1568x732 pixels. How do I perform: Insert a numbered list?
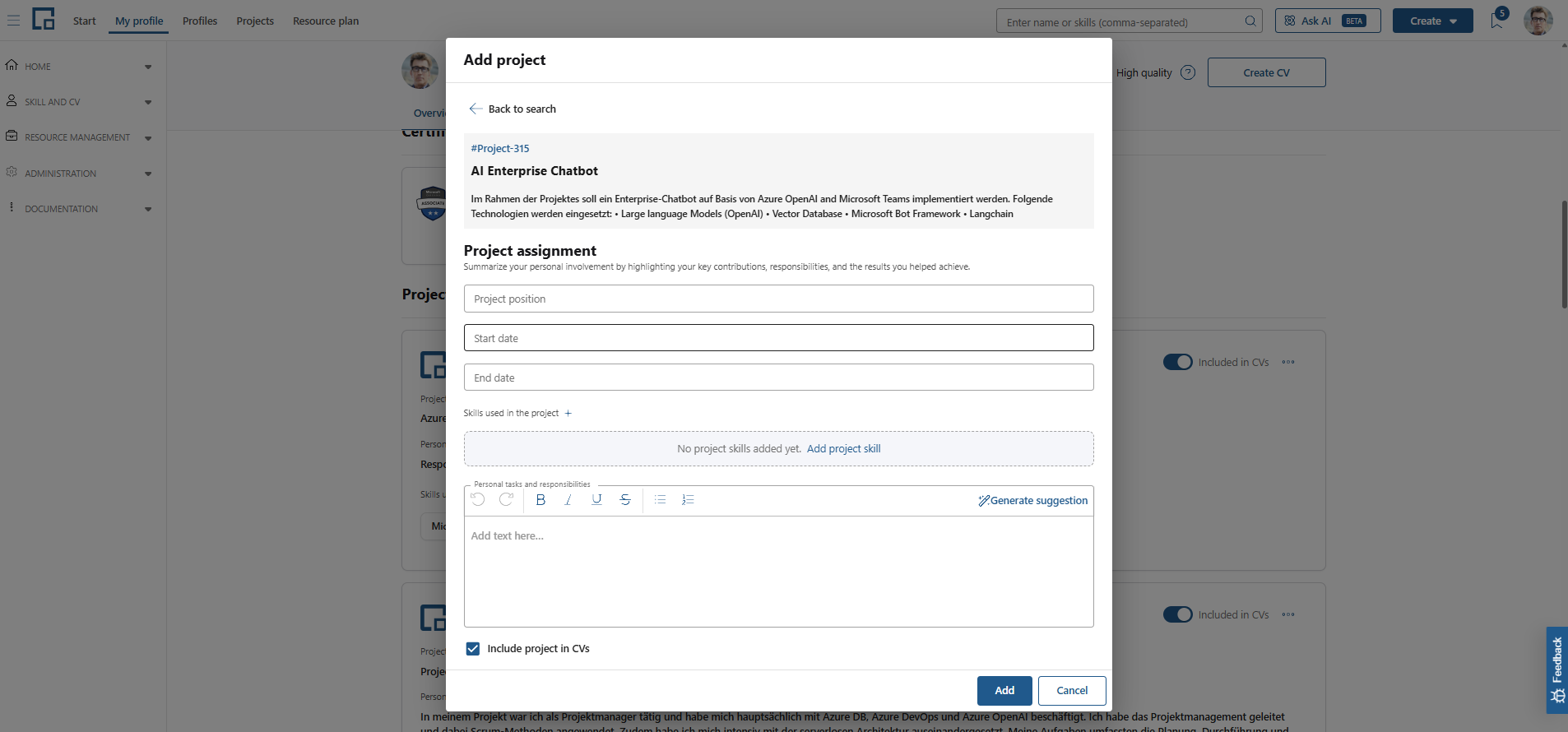688,500
